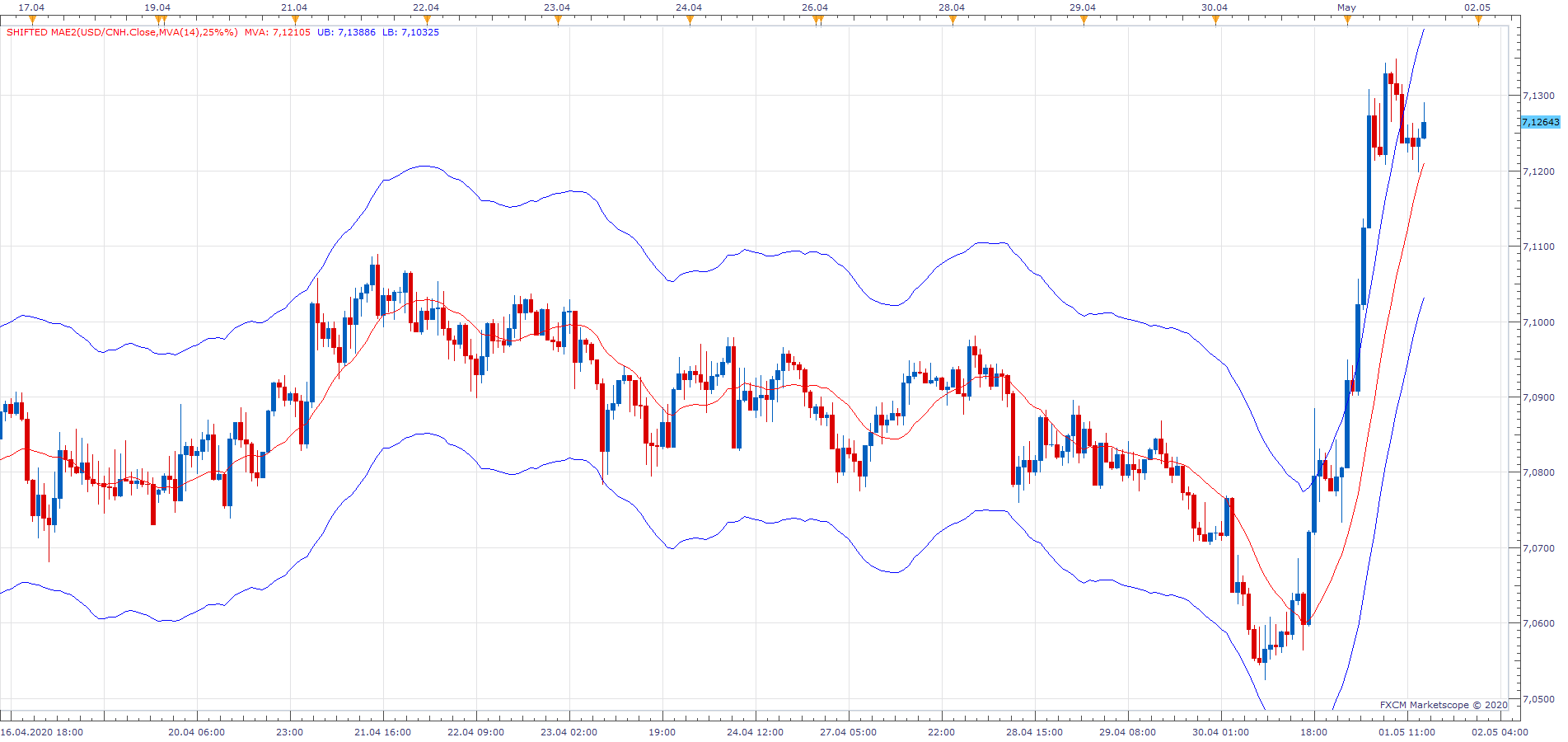Click the May label on top axis

click(1346, 7)
